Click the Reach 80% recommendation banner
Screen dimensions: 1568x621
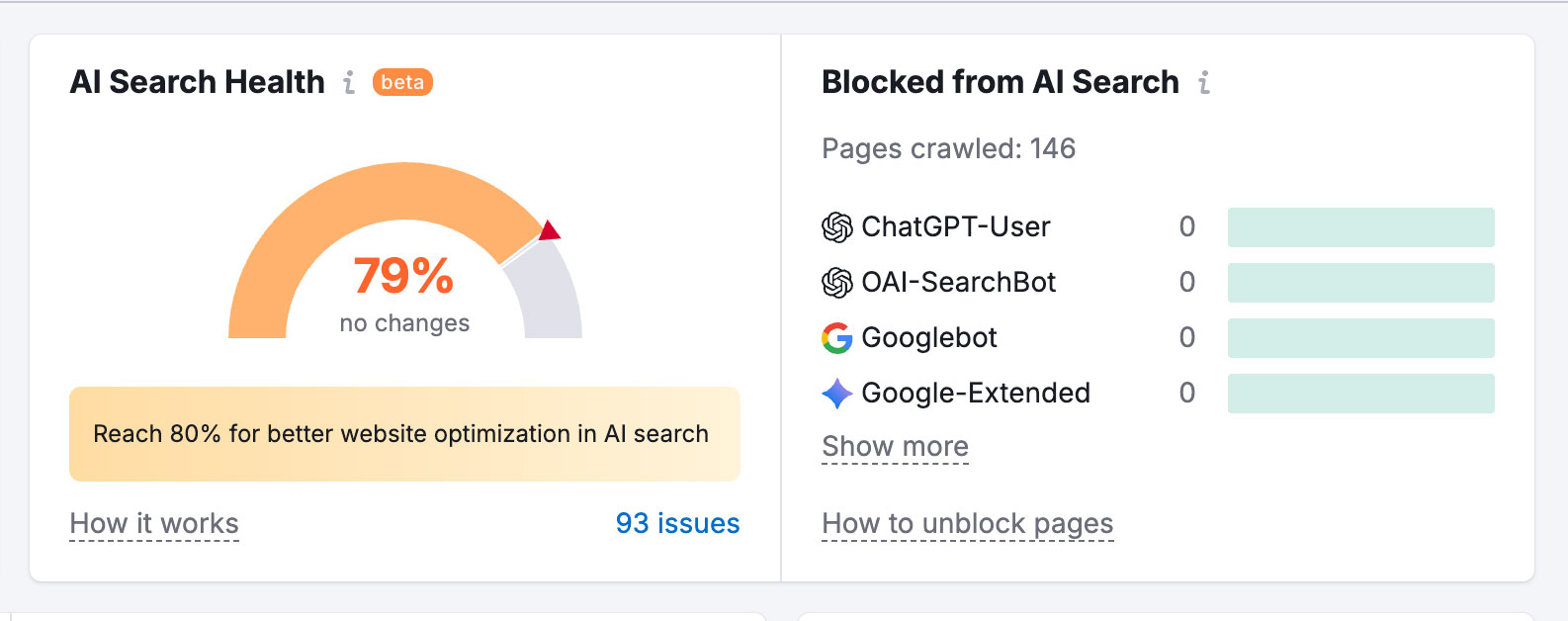[x=403, y=434]
